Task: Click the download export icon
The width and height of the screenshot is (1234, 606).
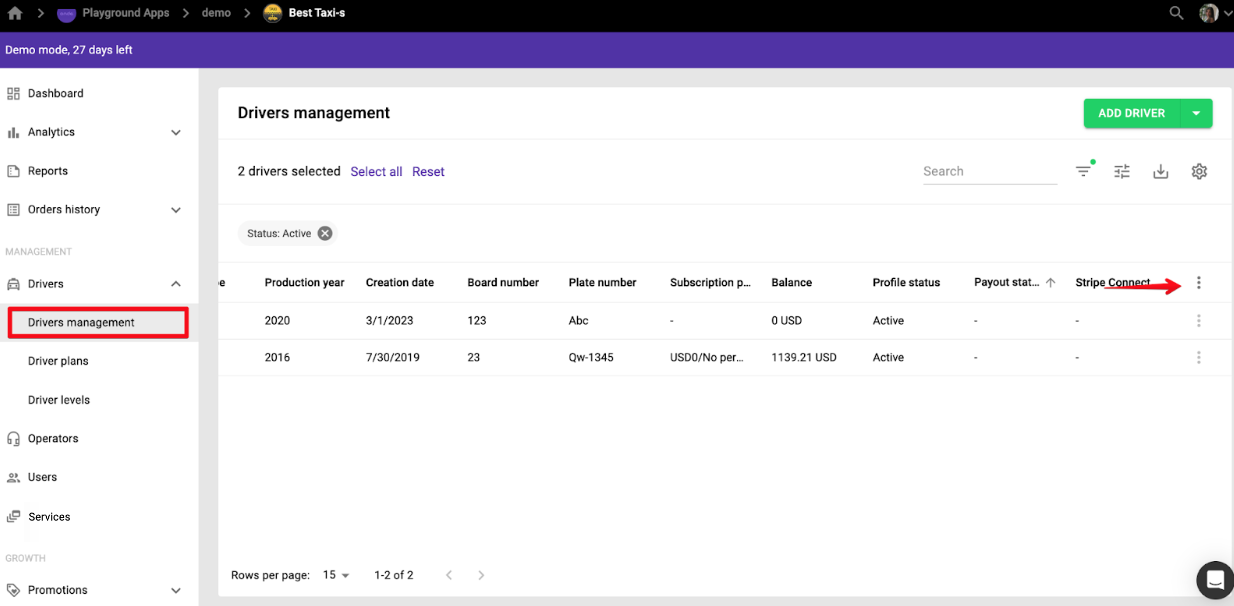Action: 1160,172
